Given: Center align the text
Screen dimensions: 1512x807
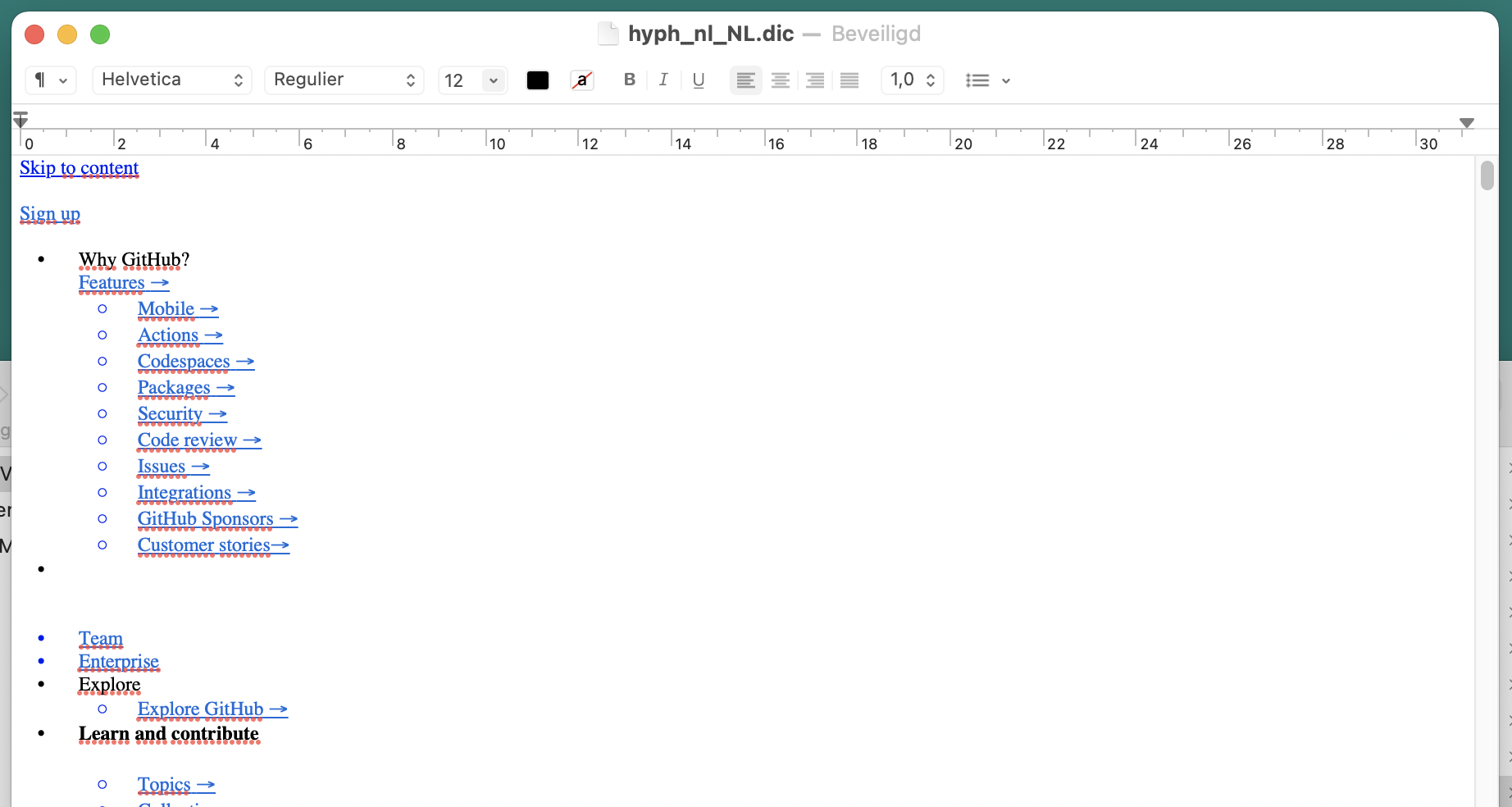Looking at the screenshot, I should (781, 80).
